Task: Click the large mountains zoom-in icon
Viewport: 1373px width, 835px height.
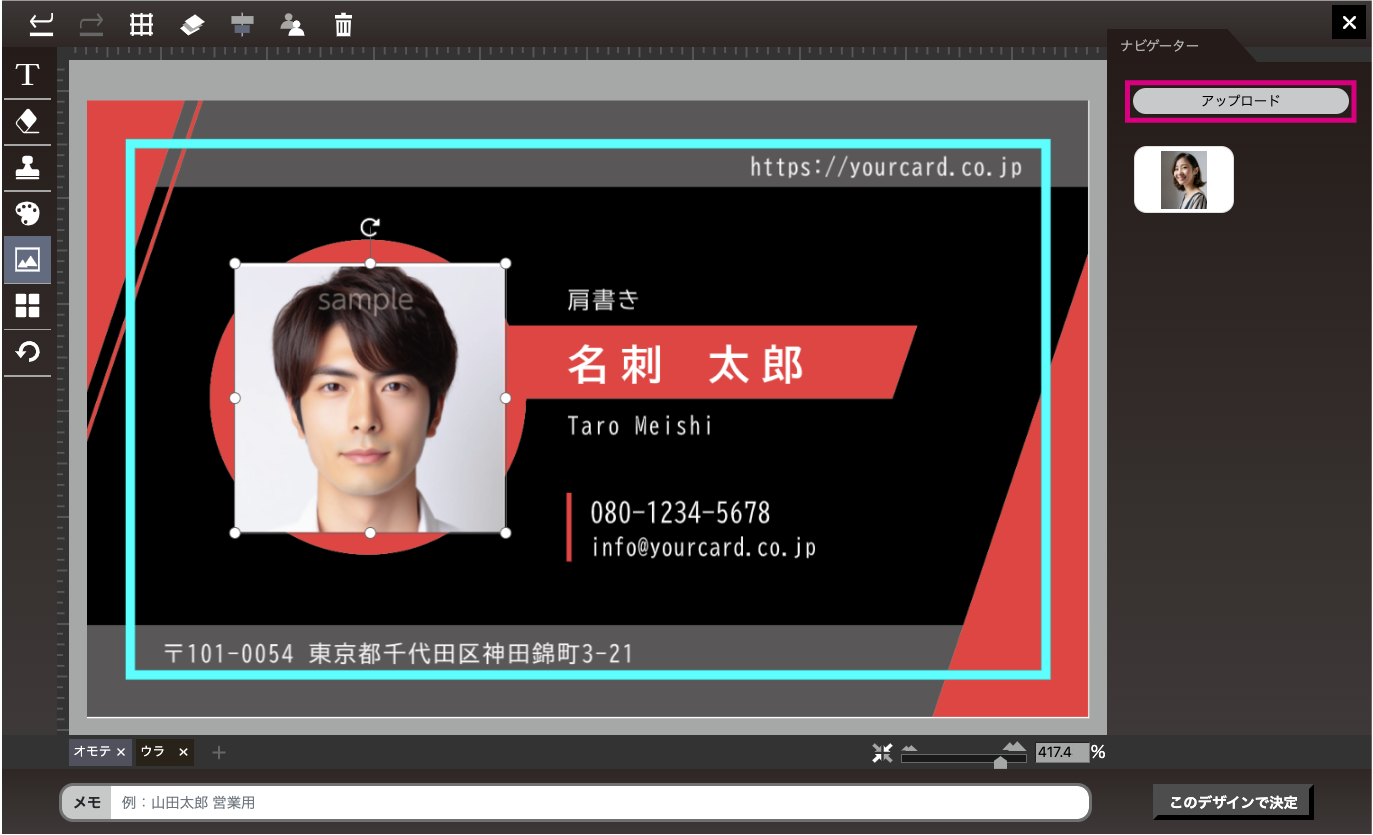Action: (1015, 747)
